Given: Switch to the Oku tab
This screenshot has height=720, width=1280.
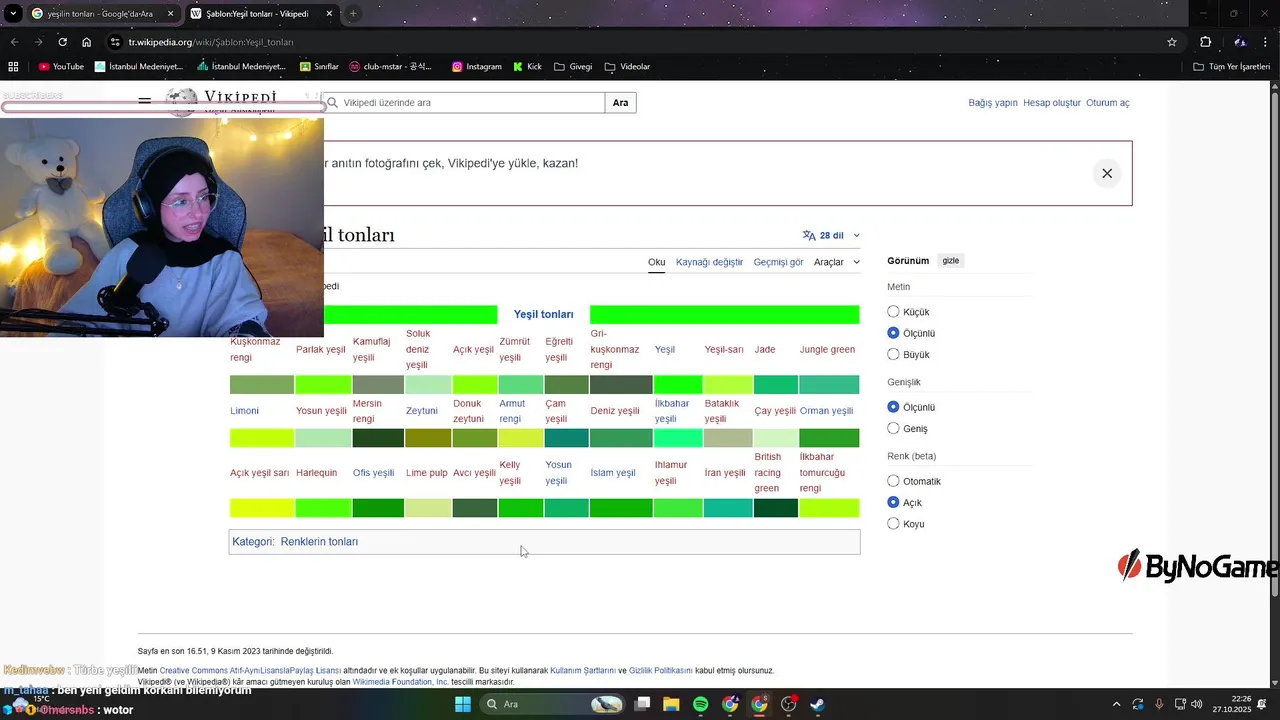Looking at the screenshot, I should point(656,262).
